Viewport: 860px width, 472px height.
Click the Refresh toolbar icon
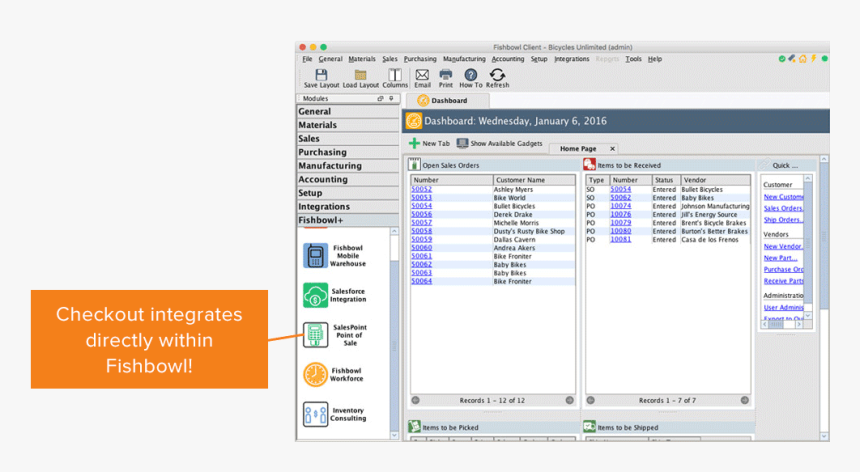point(497,75)
